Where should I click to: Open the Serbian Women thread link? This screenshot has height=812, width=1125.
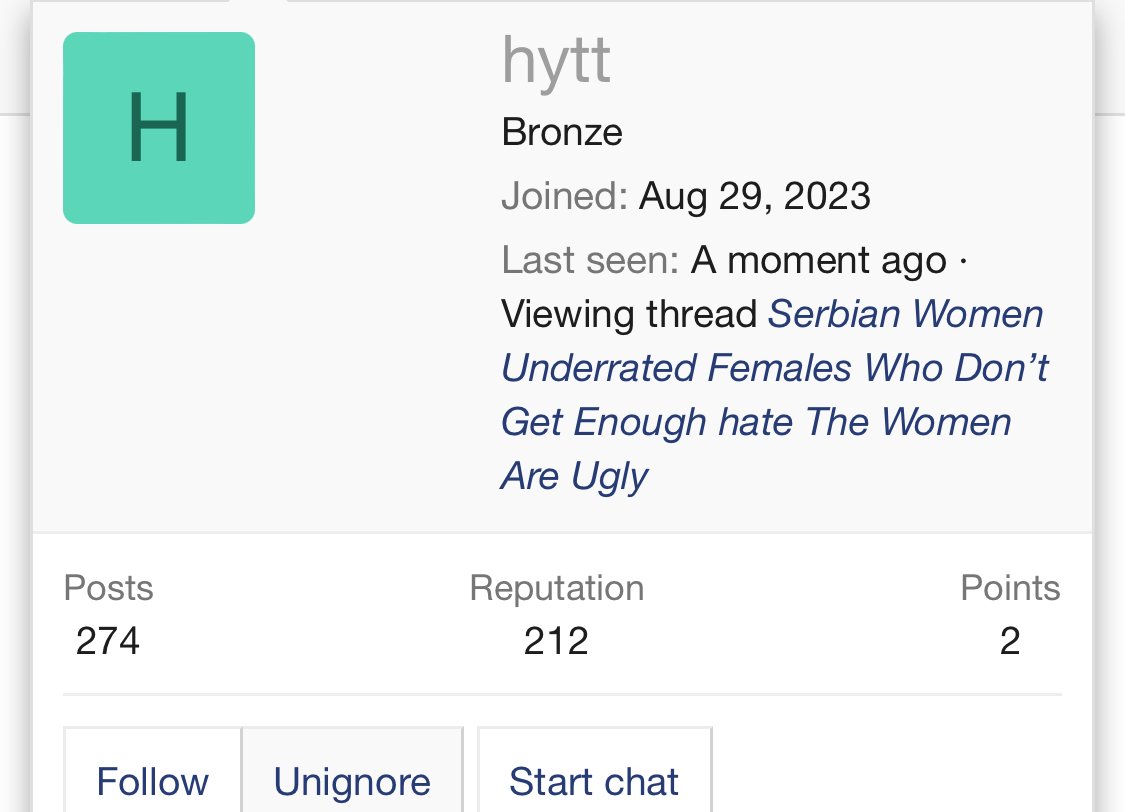click(905, 315)
